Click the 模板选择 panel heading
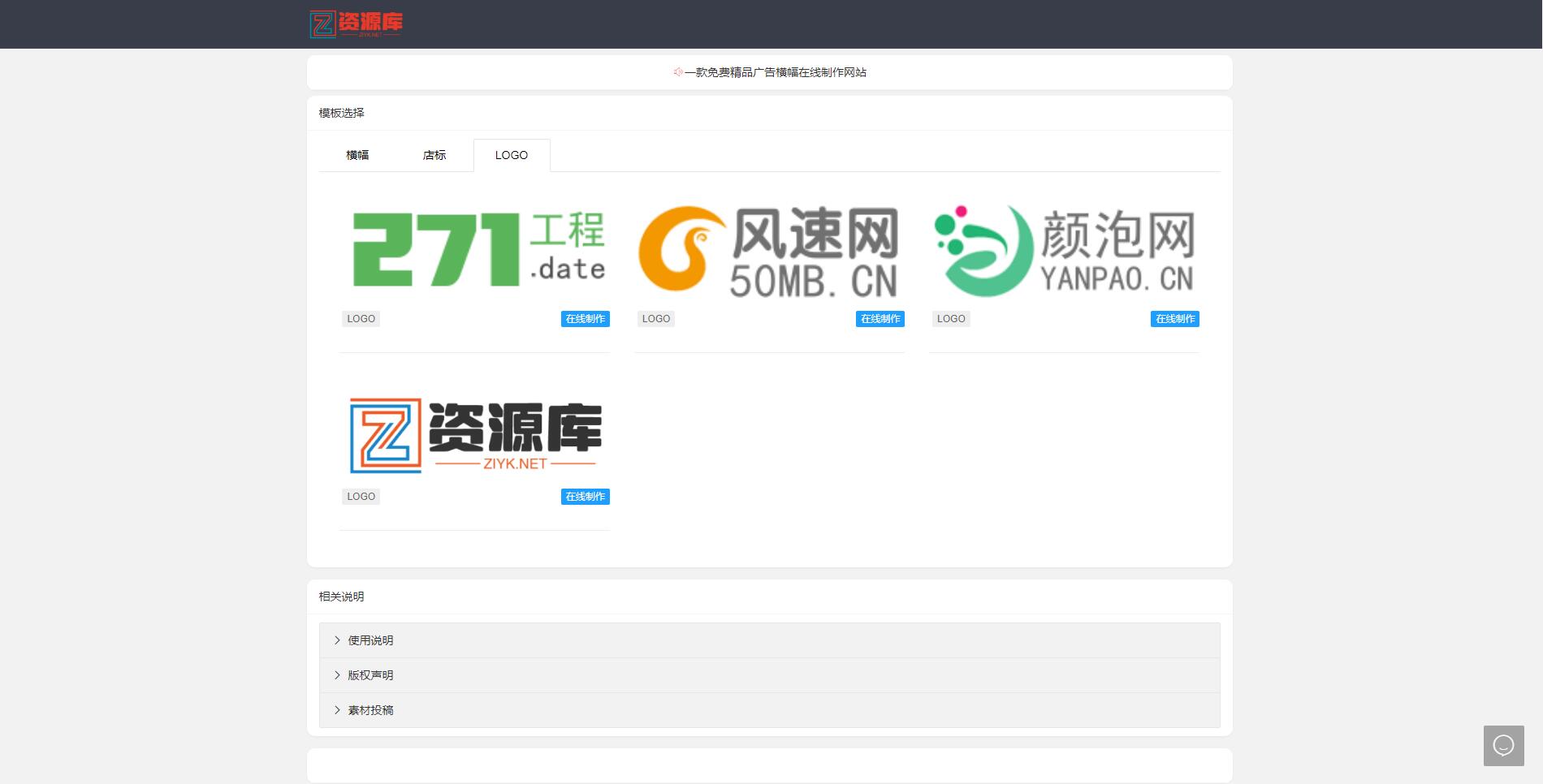 (342, 113)
